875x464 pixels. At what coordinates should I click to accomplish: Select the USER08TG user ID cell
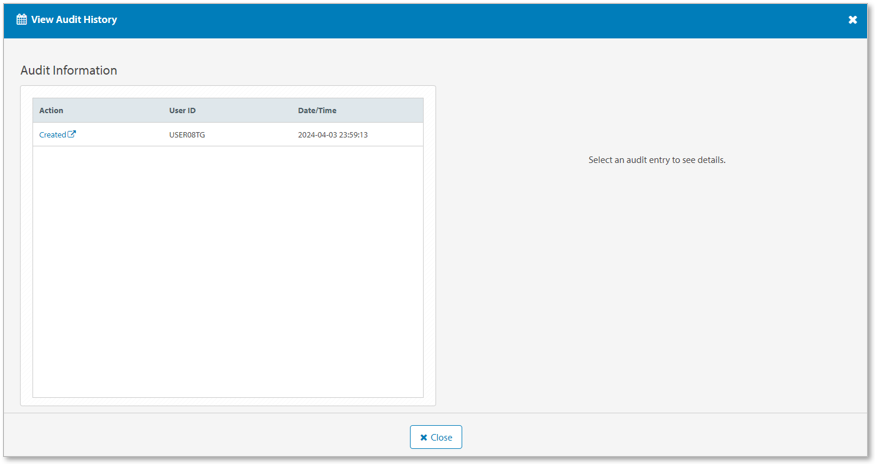pyautogui.click(x=187, y=135)
